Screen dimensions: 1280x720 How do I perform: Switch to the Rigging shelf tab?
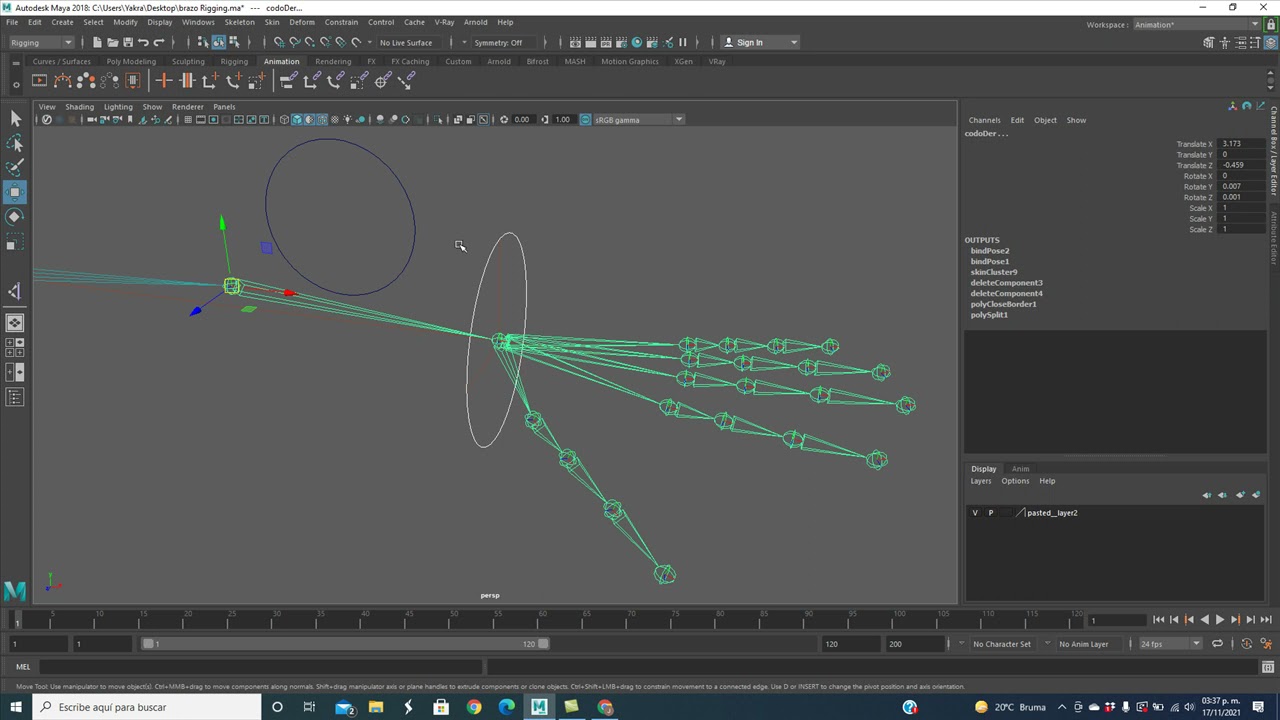(x=234, y=61)
